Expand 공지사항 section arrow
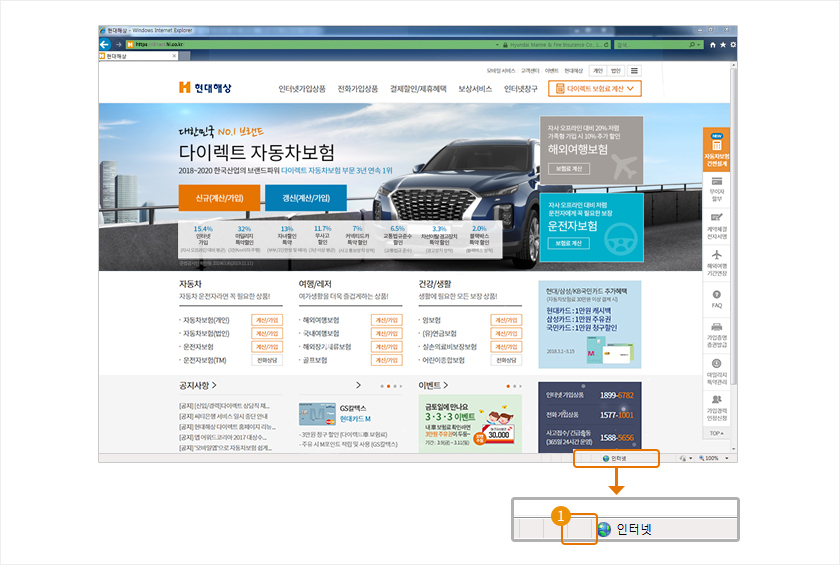Image resolution: width=840 pixels, height=565 pixels. click(214, 385)
